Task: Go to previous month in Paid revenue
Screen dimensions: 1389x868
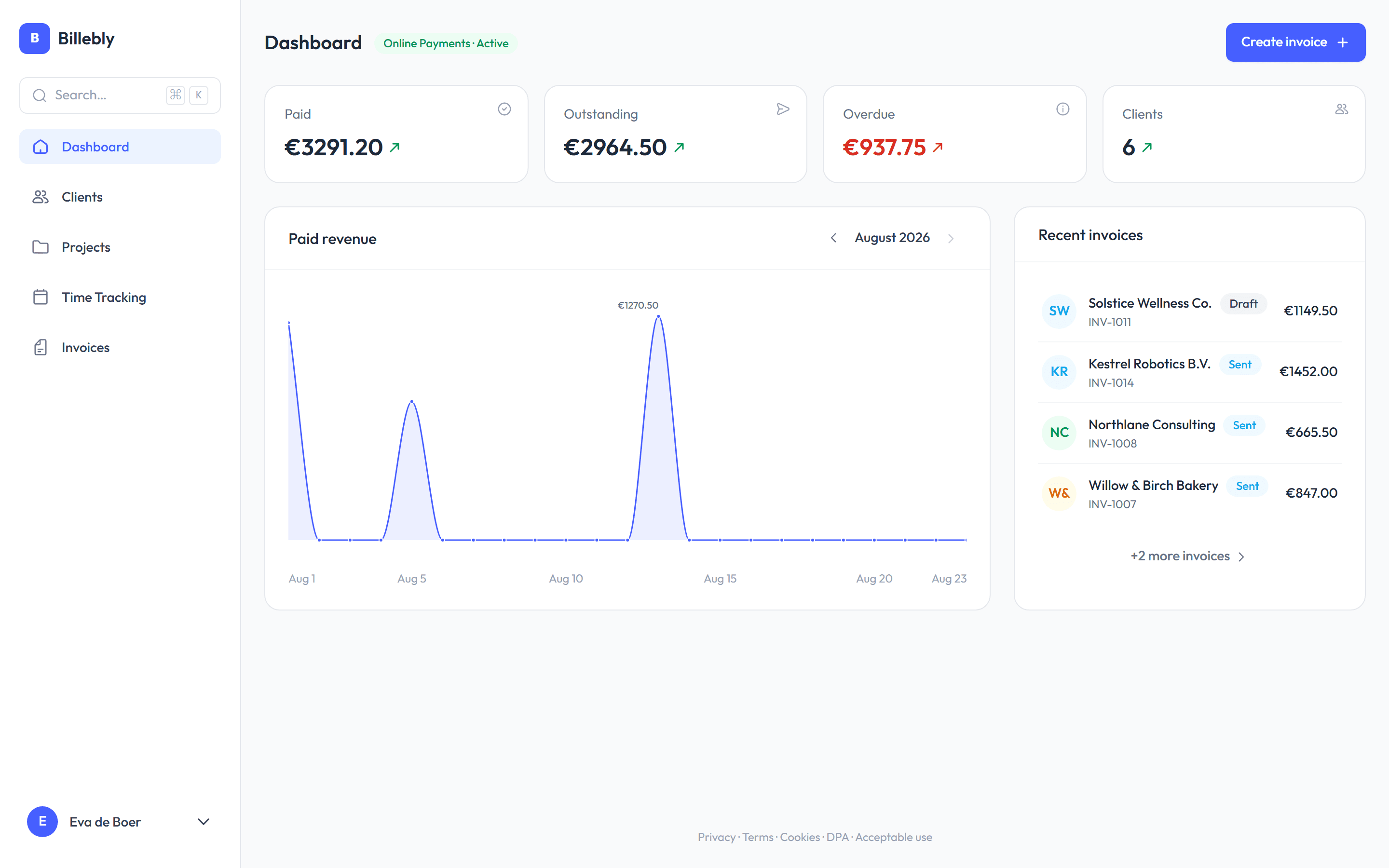Action: (833, 238)
